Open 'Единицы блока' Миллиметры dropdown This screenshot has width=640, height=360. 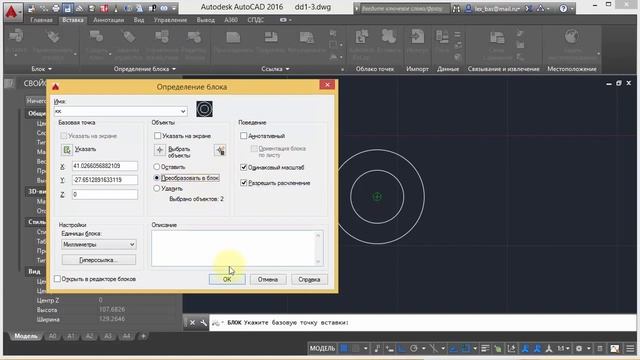99,244
